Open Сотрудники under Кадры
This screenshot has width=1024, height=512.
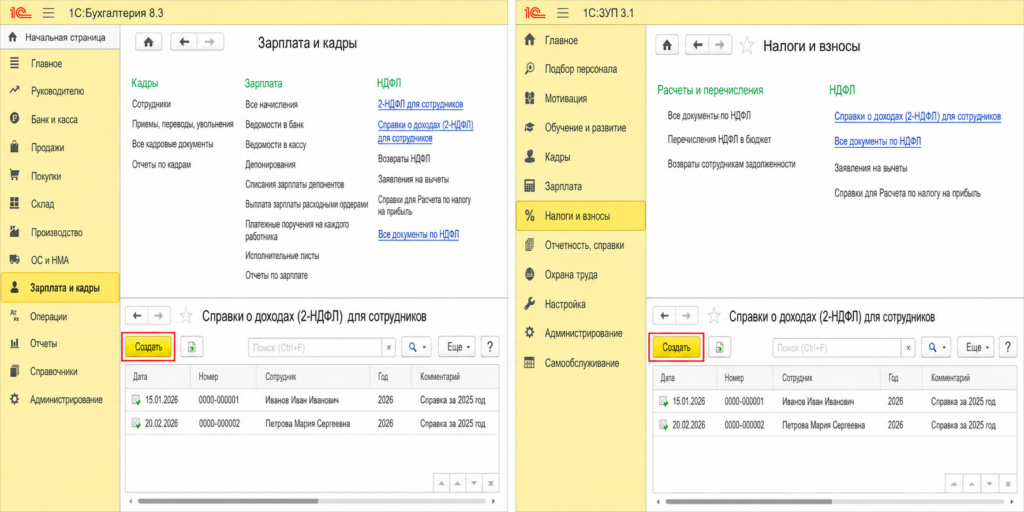pyautogui.click(x=151, y=104)
